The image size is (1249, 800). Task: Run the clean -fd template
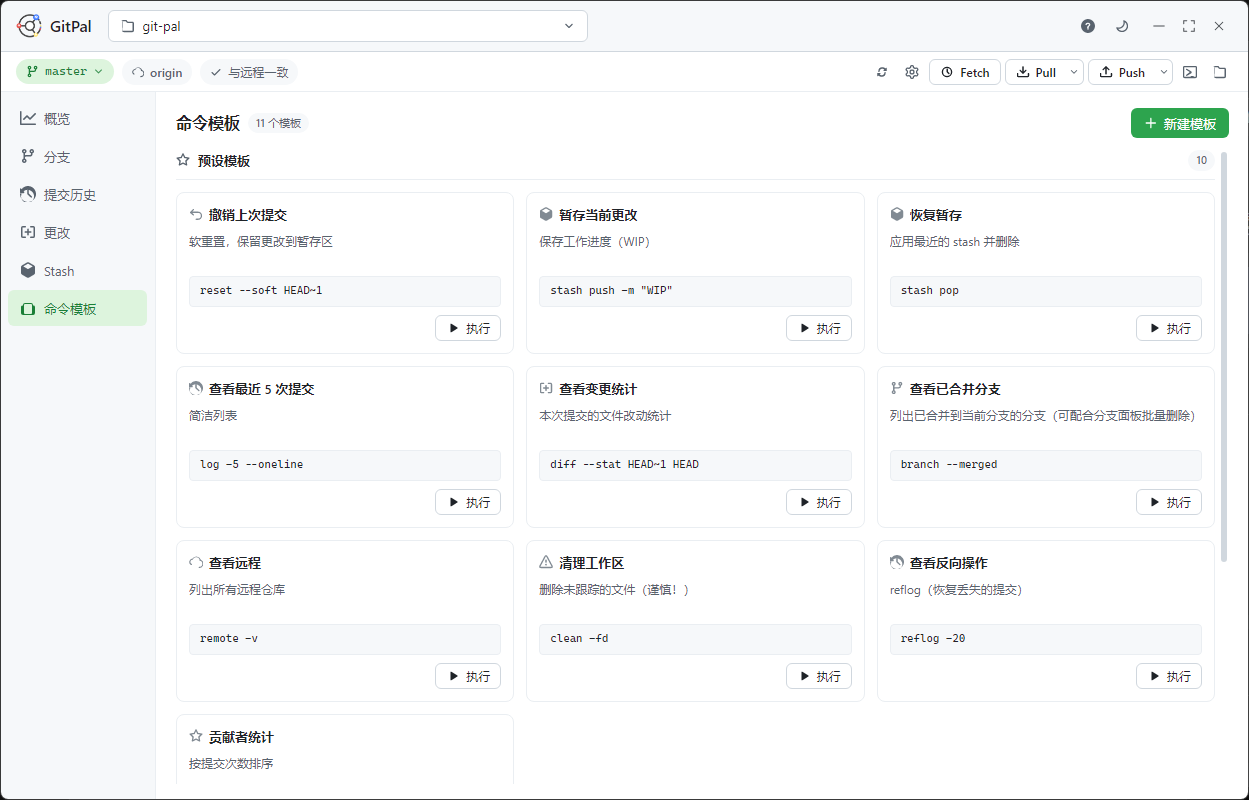click(819, 676)
